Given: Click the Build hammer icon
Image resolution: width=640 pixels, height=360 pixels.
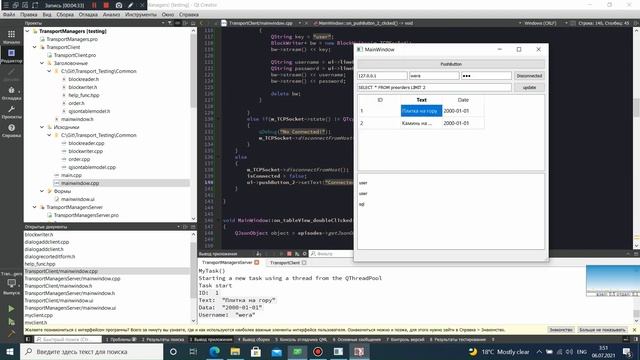Looking at the screenshot, I should 11,333.
